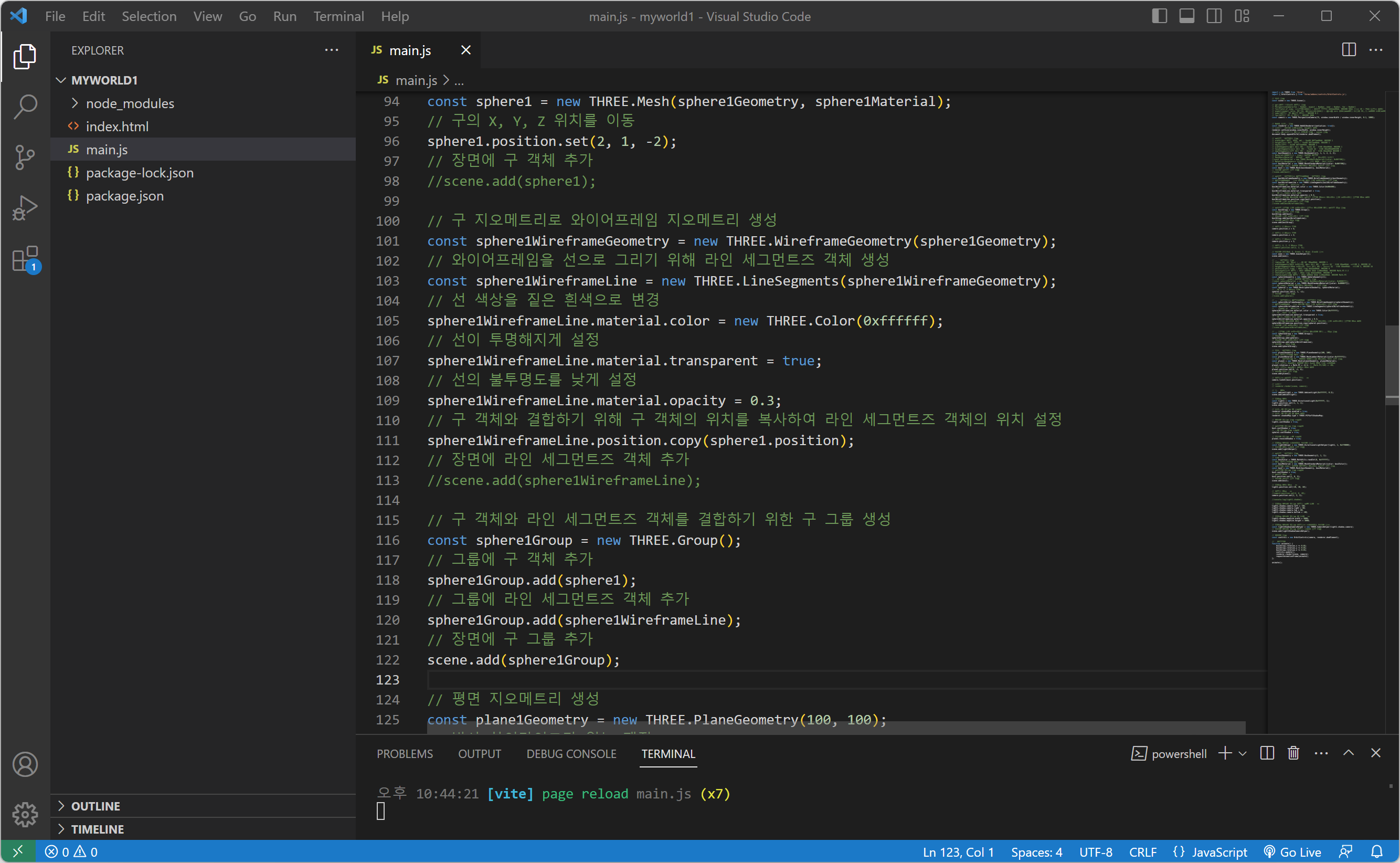1400x863 pixels.
Task: Open the Search view in activity bar
Action: (25, 106)
